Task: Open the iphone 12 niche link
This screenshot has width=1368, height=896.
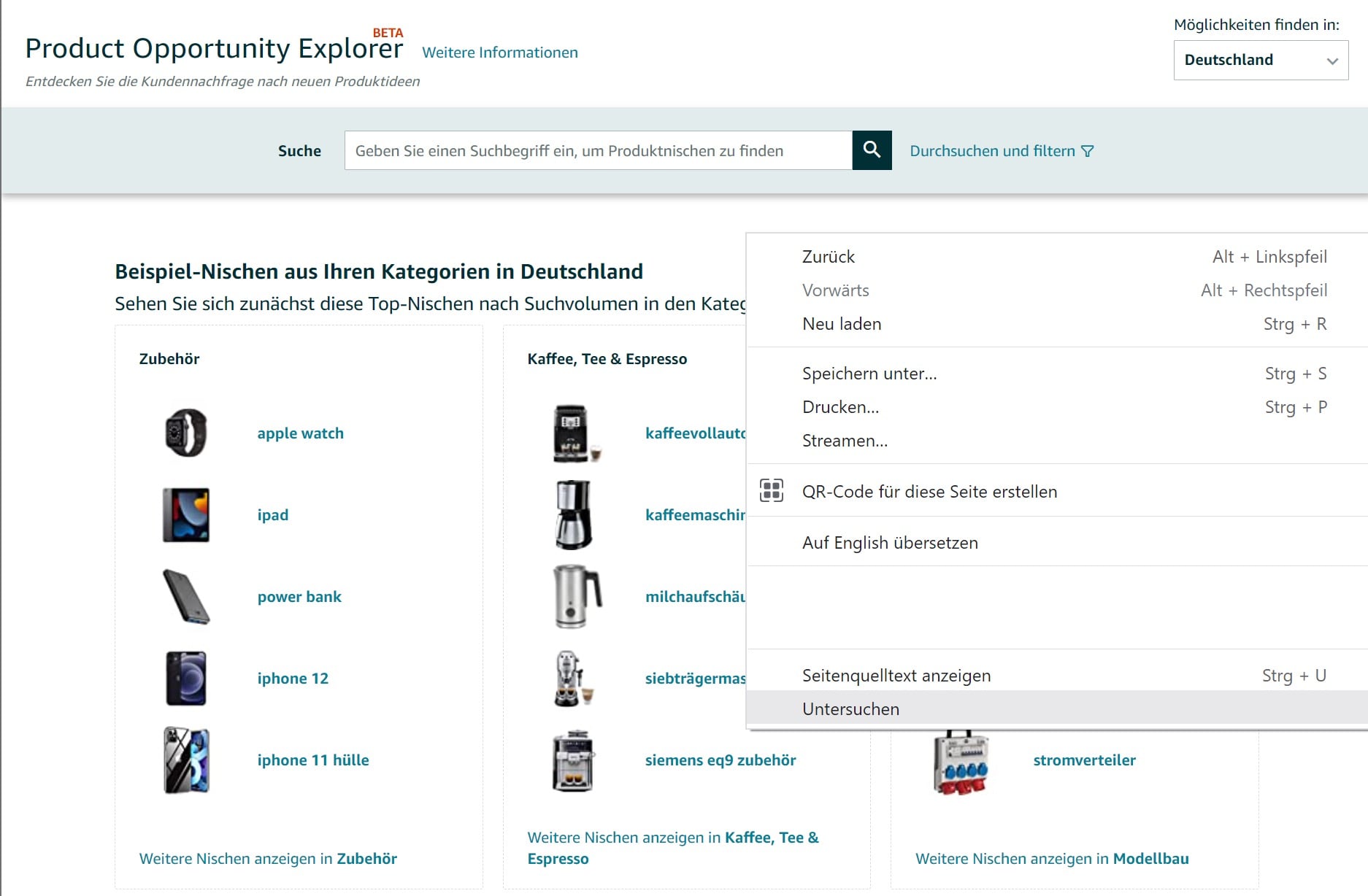Action: pyautogui.click(x=293, y=679)
